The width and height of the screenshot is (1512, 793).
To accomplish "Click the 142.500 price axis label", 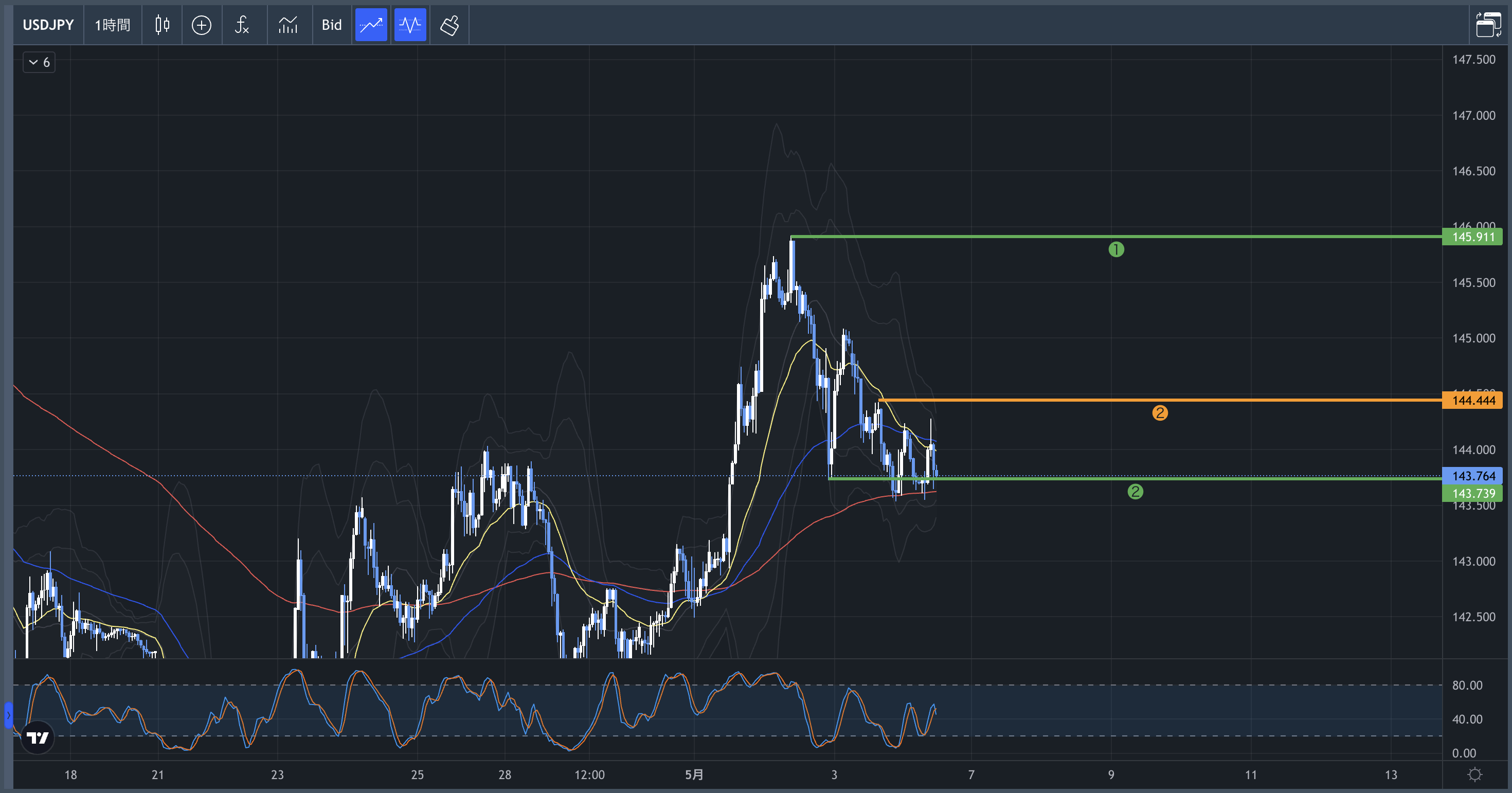I will click(x=1473, y=617).
